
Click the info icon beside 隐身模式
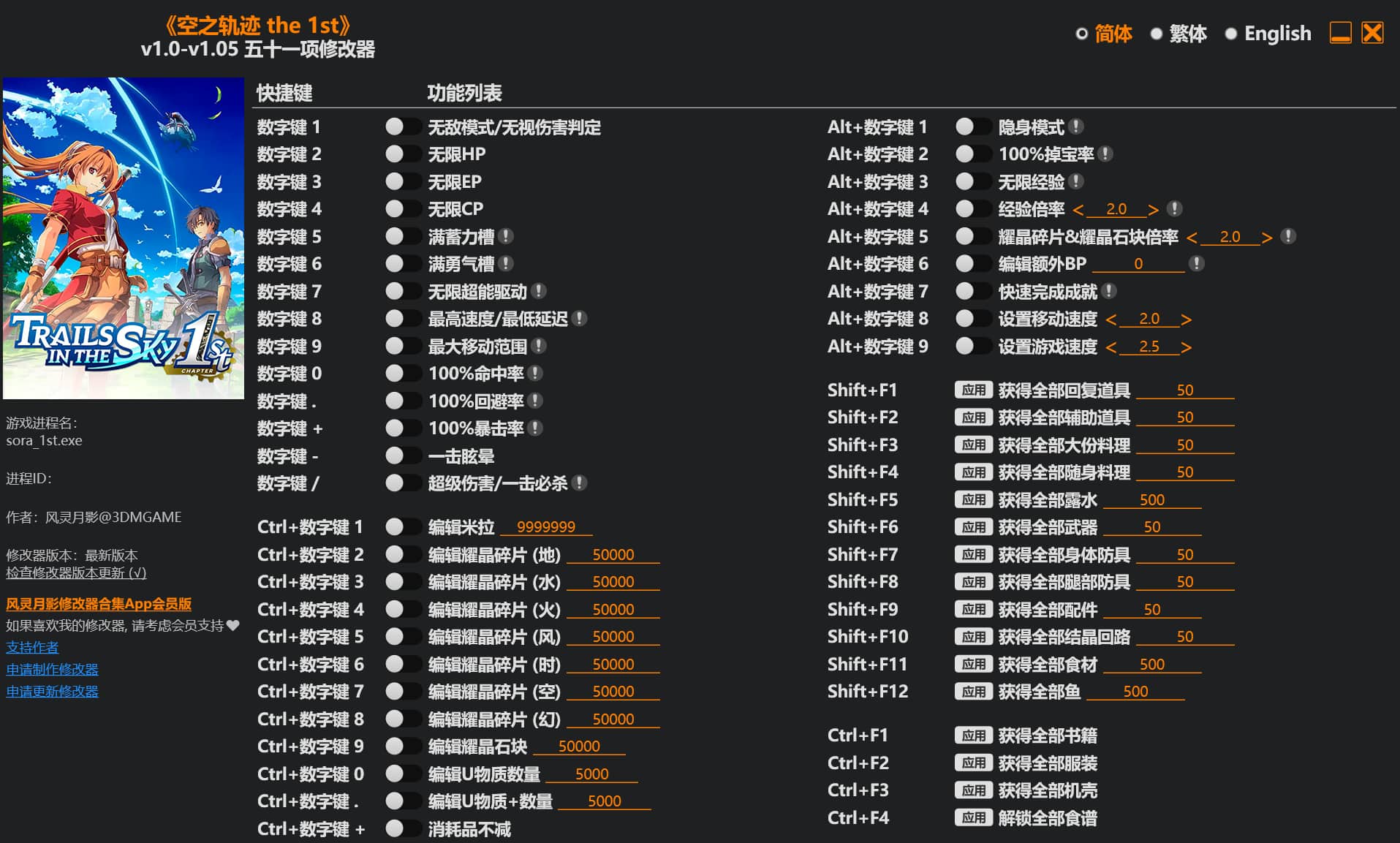1076,126
